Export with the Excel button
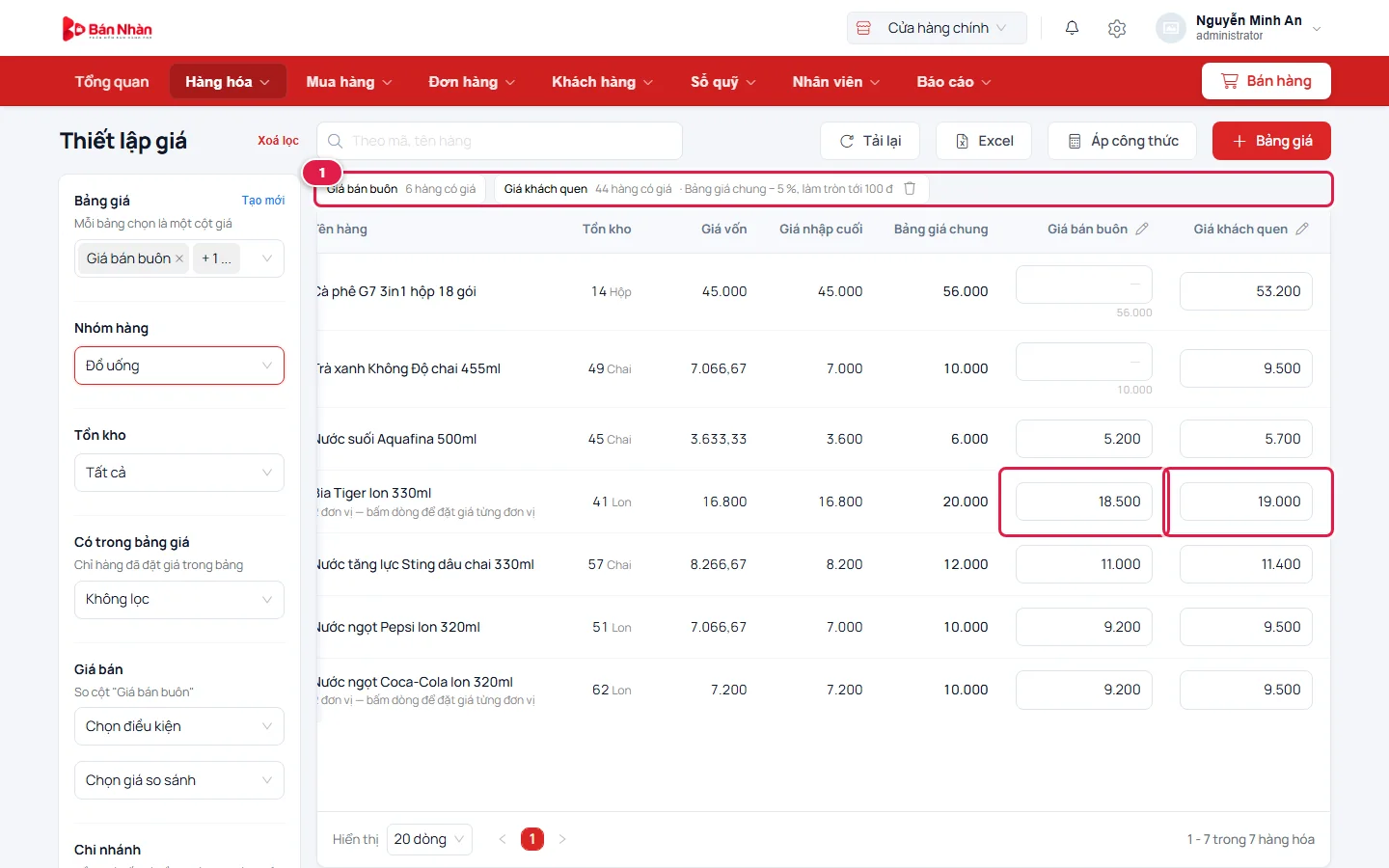The width and height of the screenshot is (1389, 868). tap(984, 141)
